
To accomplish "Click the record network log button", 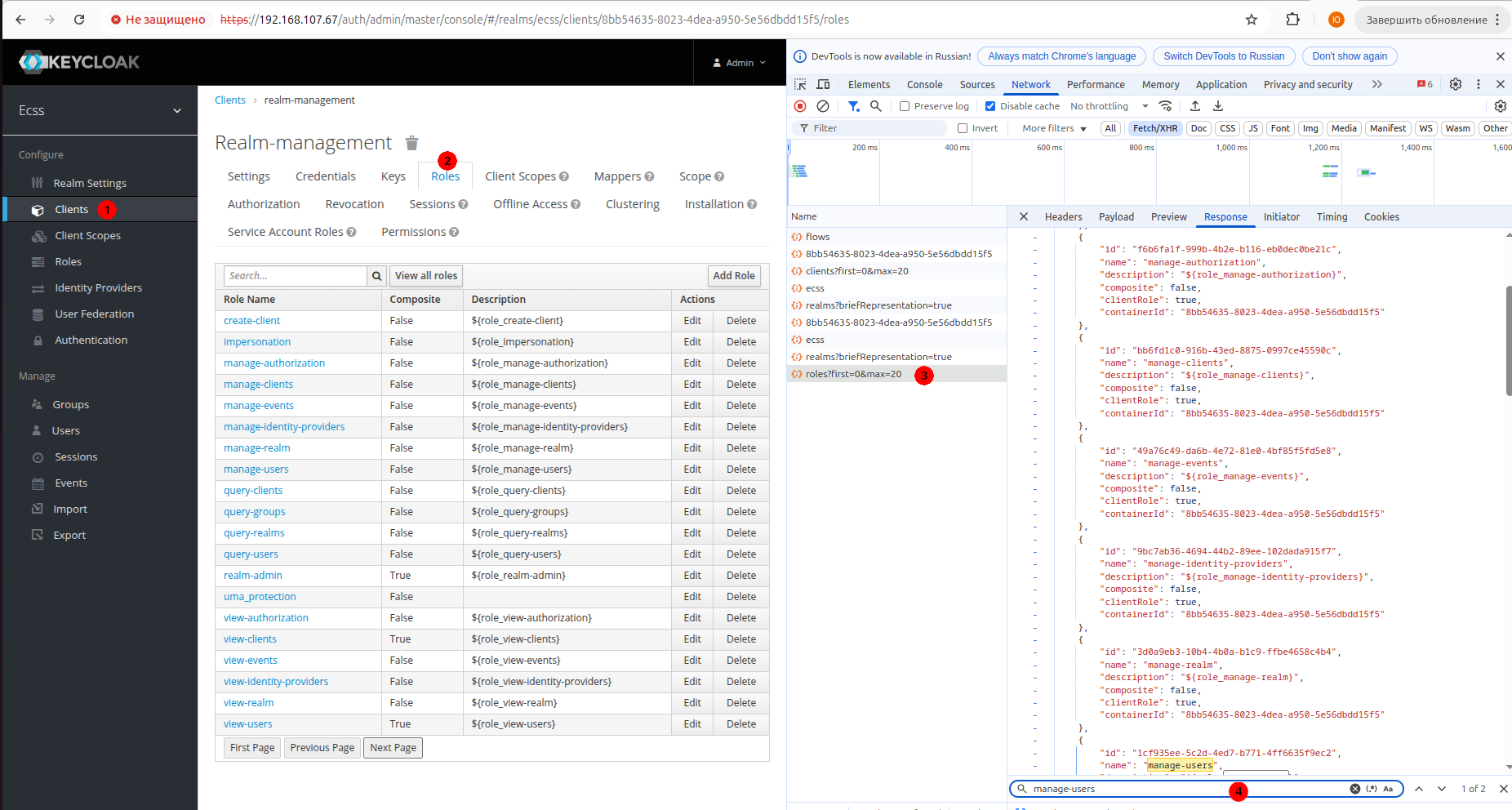I will coord(800,106).
